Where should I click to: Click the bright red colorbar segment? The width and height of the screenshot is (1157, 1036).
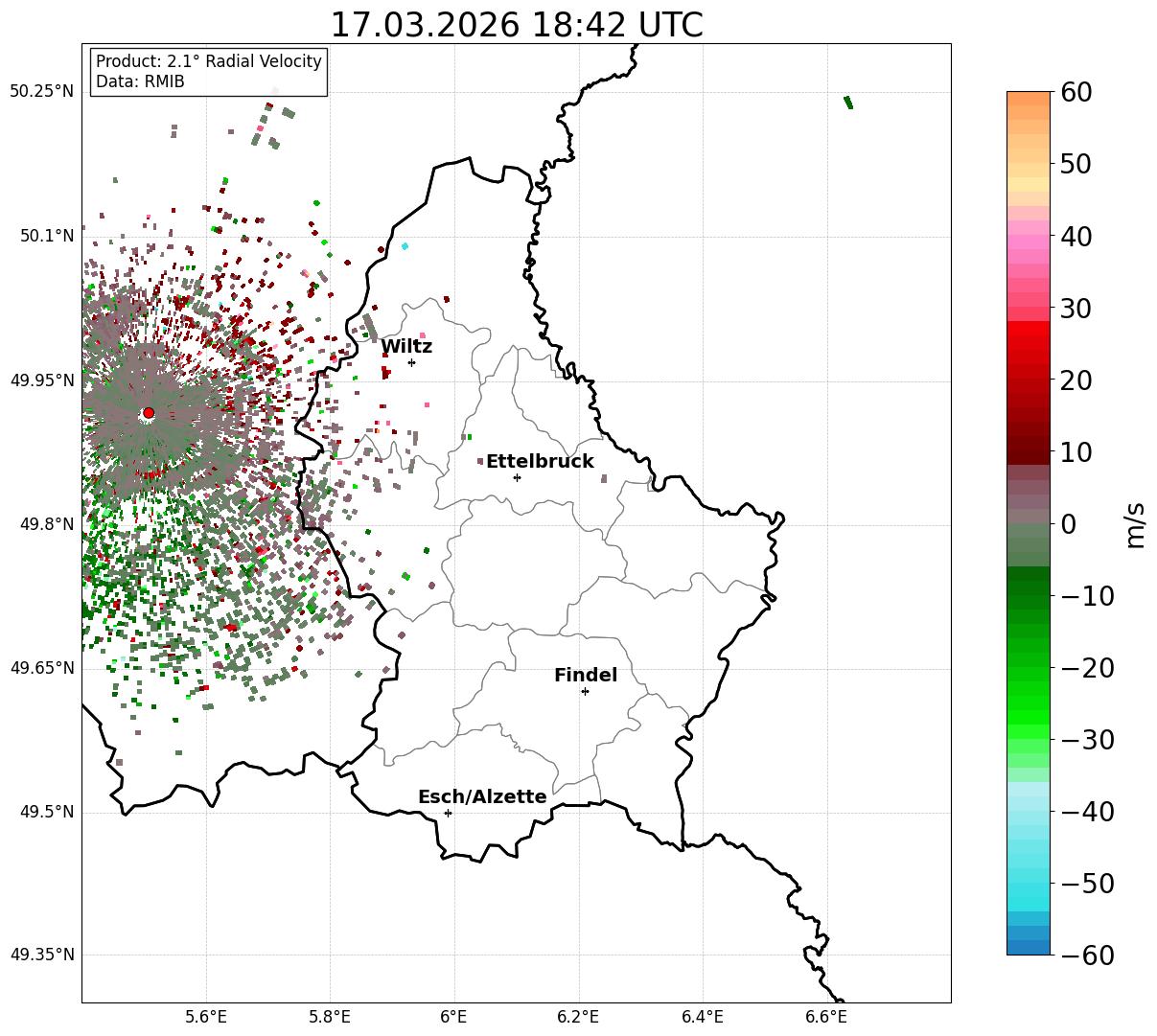1029,329
